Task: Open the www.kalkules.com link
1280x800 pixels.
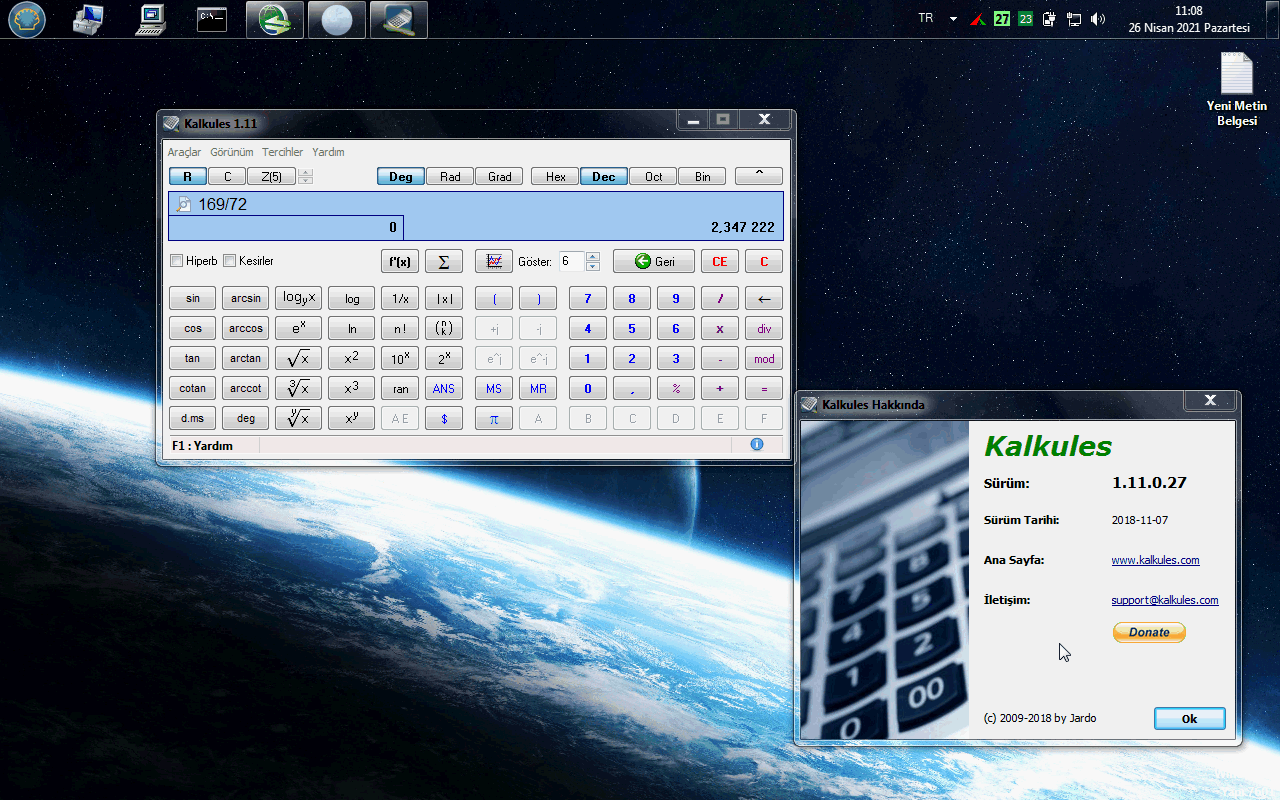Action: click(x=1155, y=560)
